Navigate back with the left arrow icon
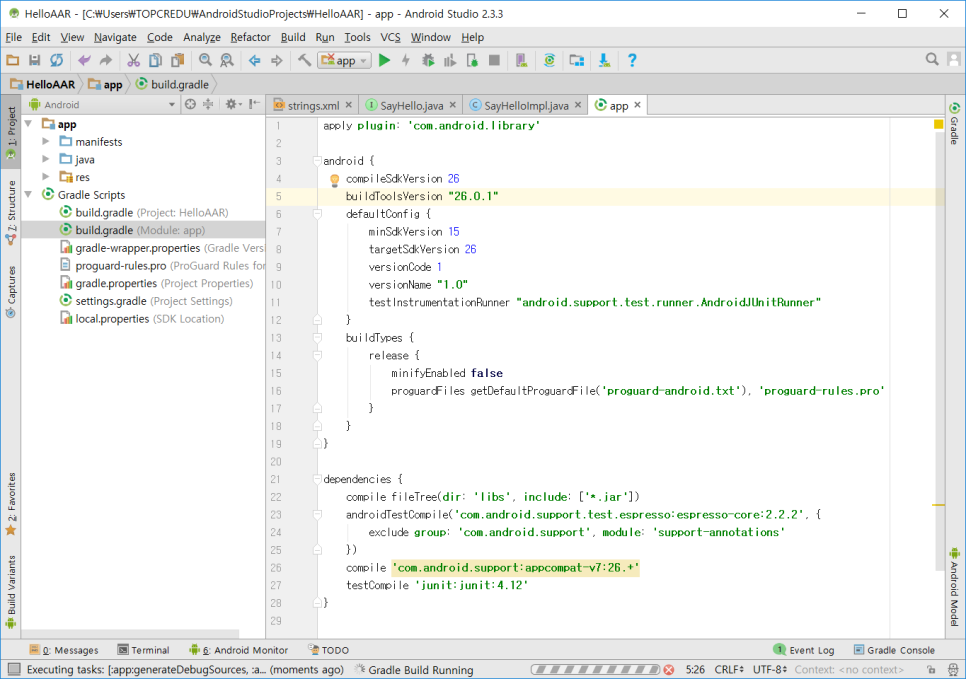 point(254,60)
